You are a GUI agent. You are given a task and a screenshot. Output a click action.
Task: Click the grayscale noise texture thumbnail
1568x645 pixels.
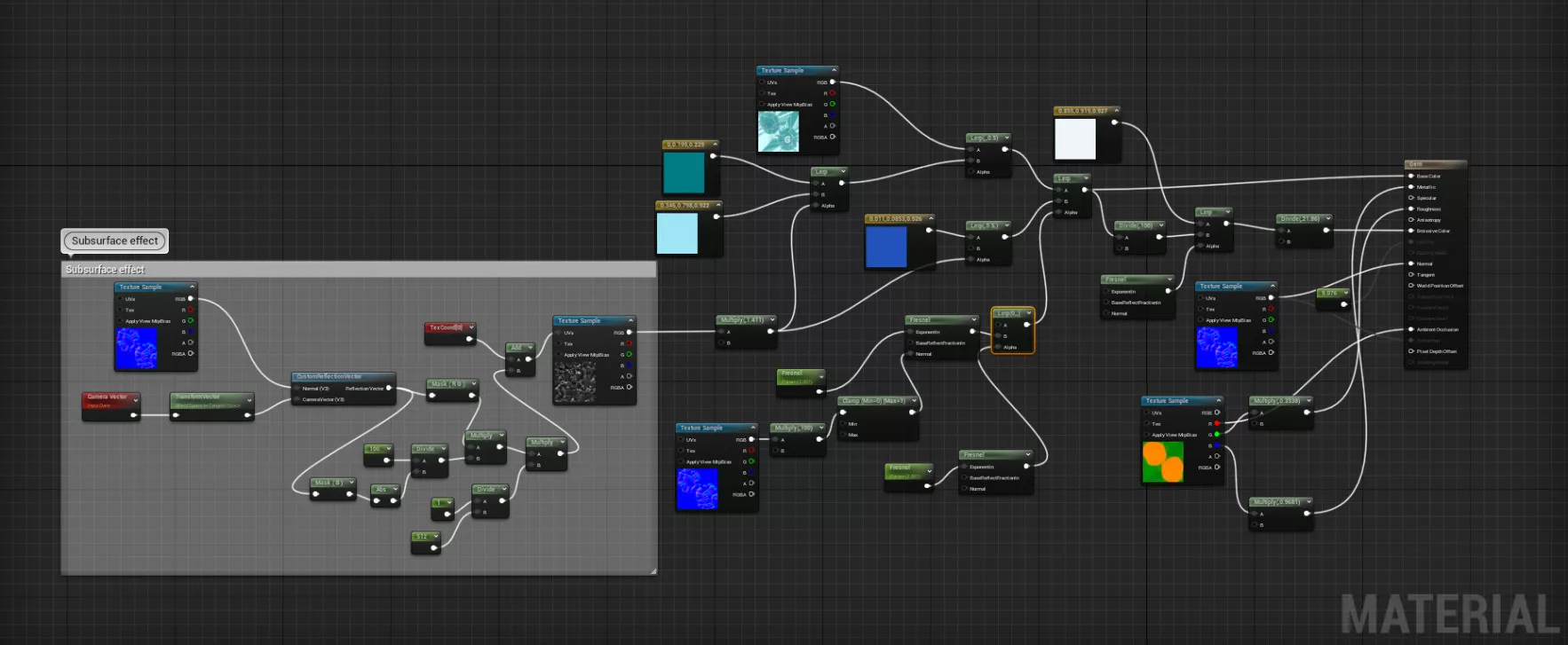[x=574, y=381]
